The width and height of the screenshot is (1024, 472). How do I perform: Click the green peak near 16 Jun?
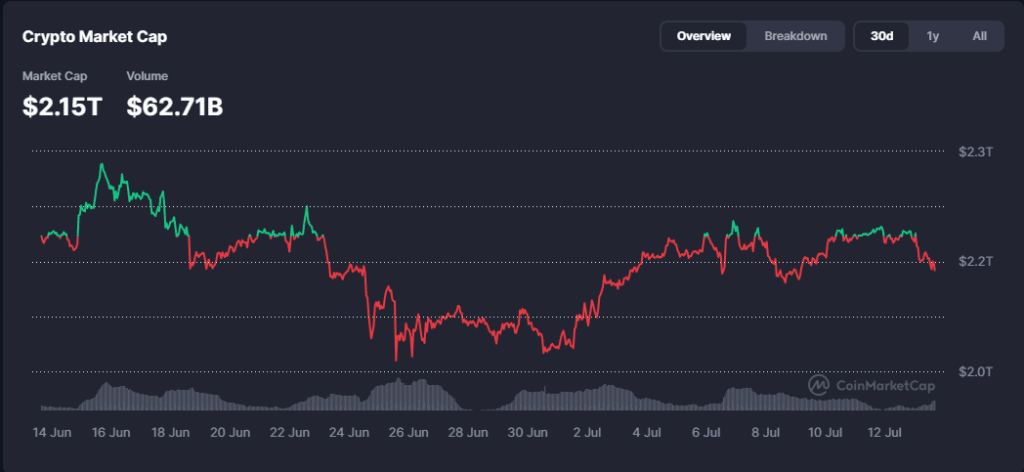[101, 165]
